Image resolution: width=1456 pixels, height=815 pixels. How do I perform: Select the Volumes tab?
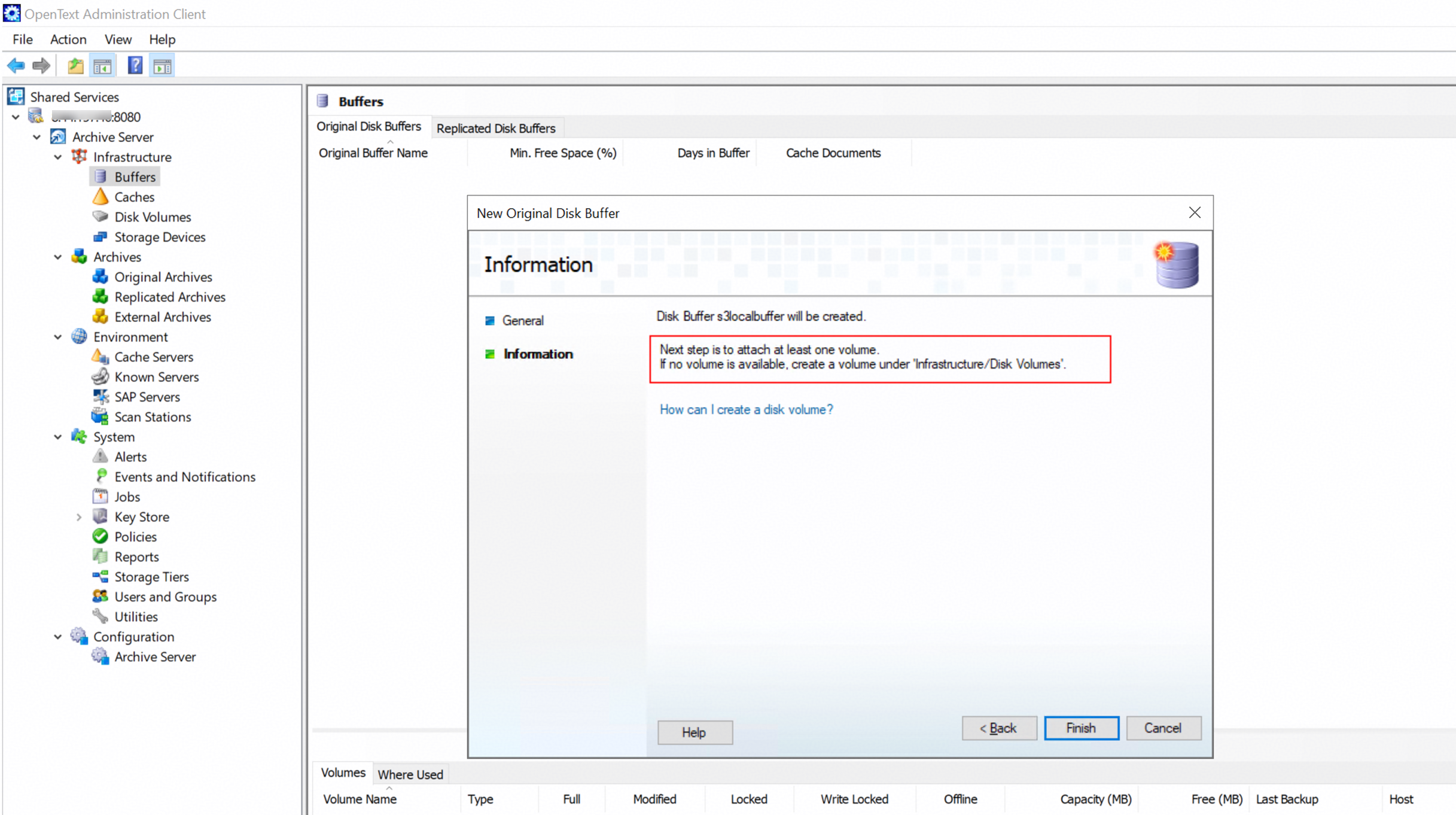[x=343, y=773]
